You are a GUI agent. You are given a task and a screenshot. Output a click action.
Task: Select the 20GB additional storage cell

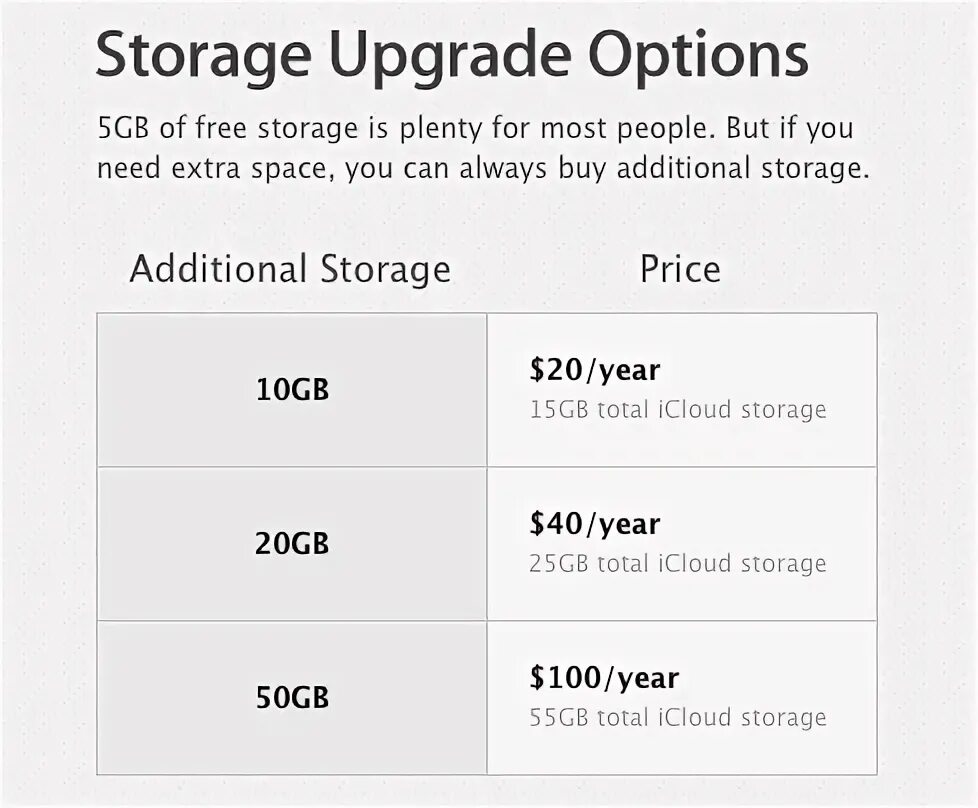292,543
